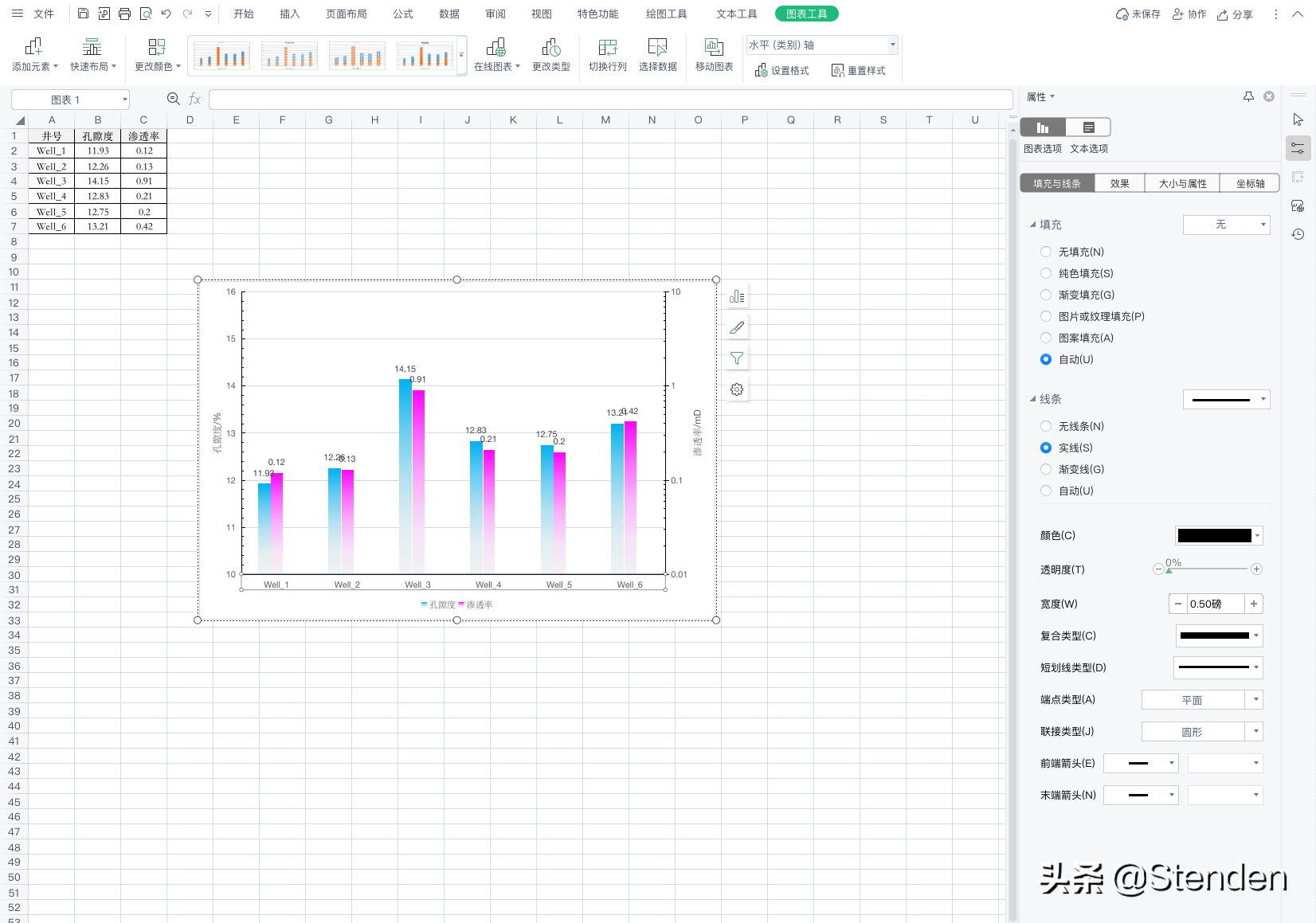Select No Line (无线条) radio option

coord(1046,426)
